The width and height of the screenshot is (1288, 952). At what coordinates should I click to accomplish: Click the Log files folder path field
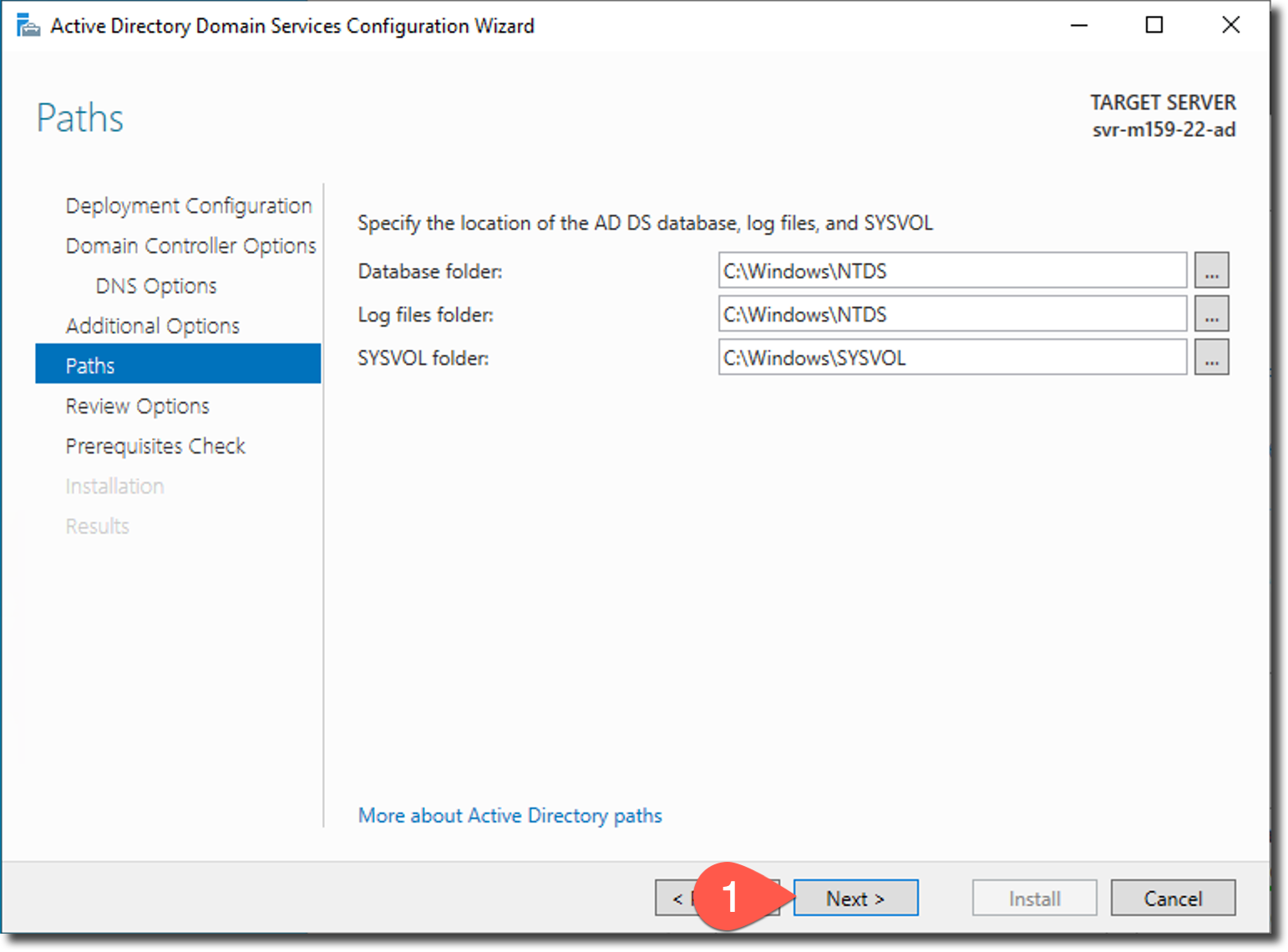[x=952, y=314]
